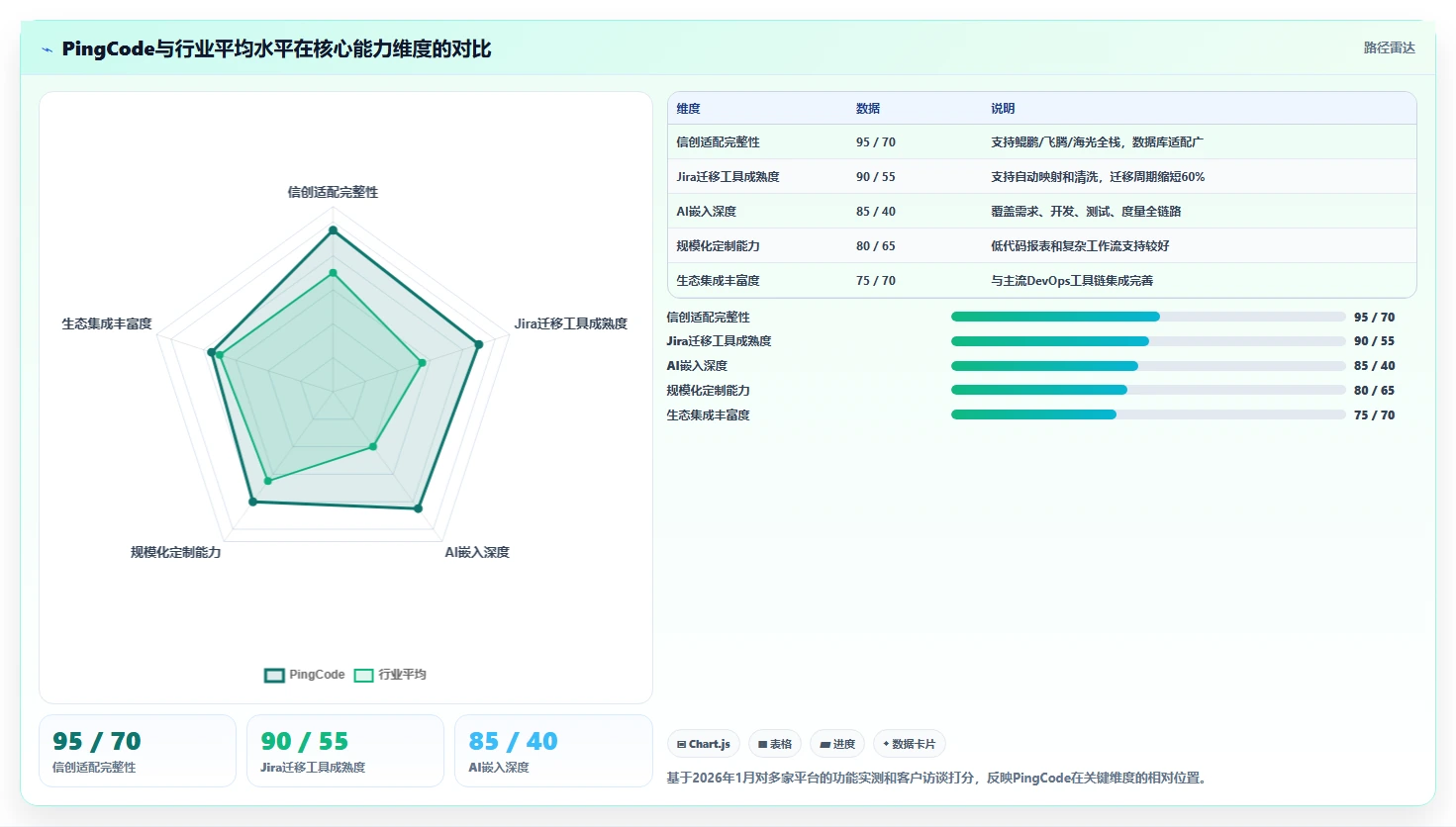Click radar axis label Jira迁移工具成熟度

570,323
